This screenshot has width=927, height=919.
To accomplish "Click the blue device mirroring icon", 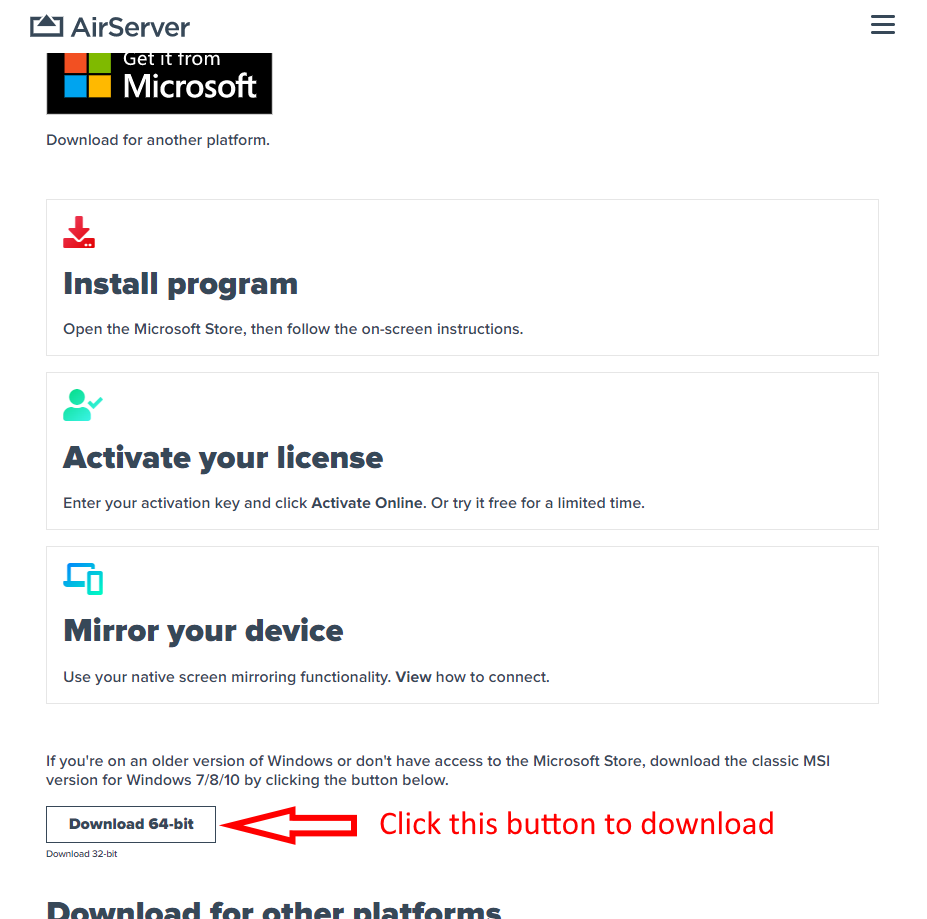I will click(83, 578).
